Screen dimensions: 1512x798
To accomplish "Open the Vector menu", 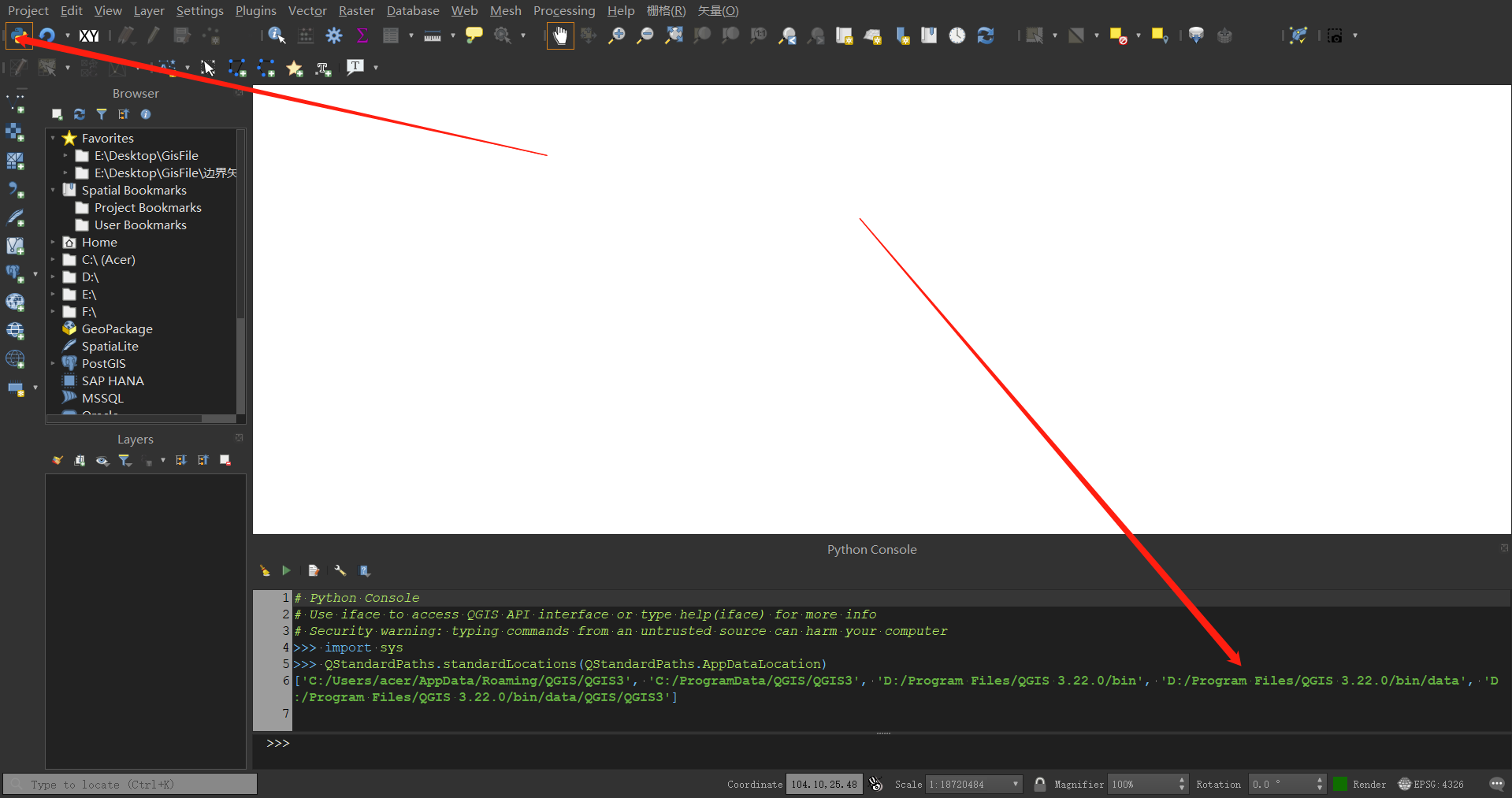I will 306,10.
